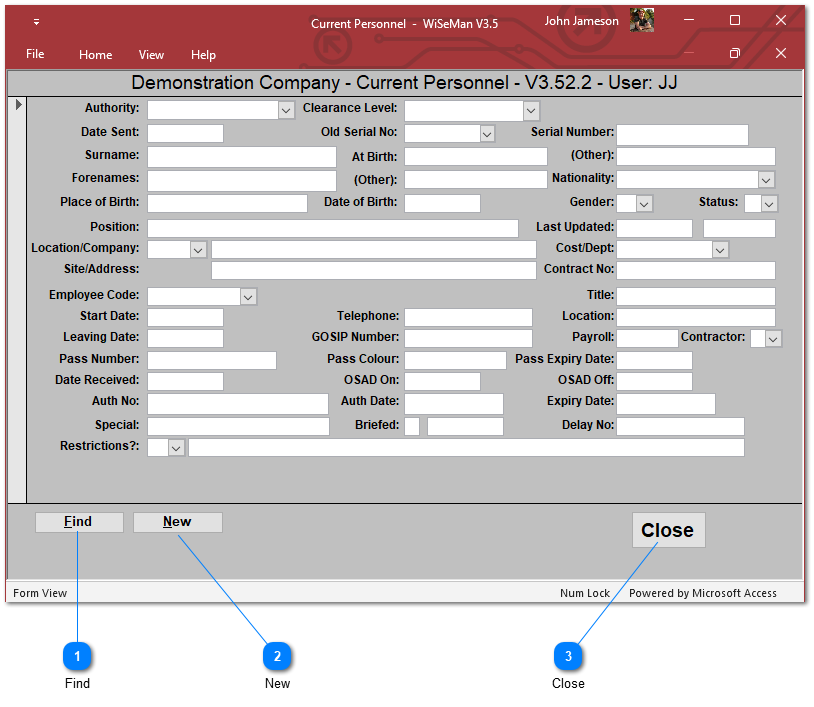
Task: Open the Clearance Level dropdown list
Action: point(531,111)
